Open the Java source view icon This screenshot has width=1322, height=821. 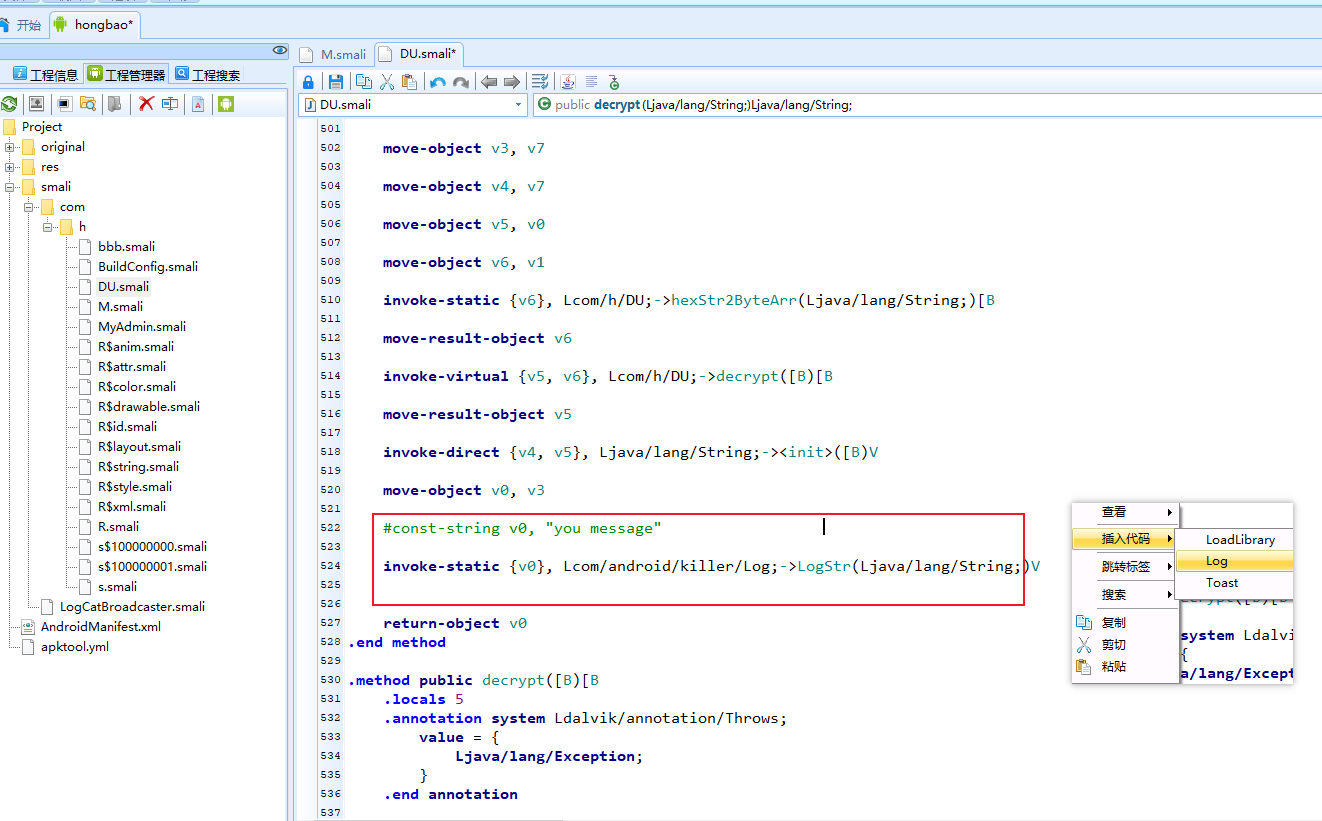tap(567, 82)
